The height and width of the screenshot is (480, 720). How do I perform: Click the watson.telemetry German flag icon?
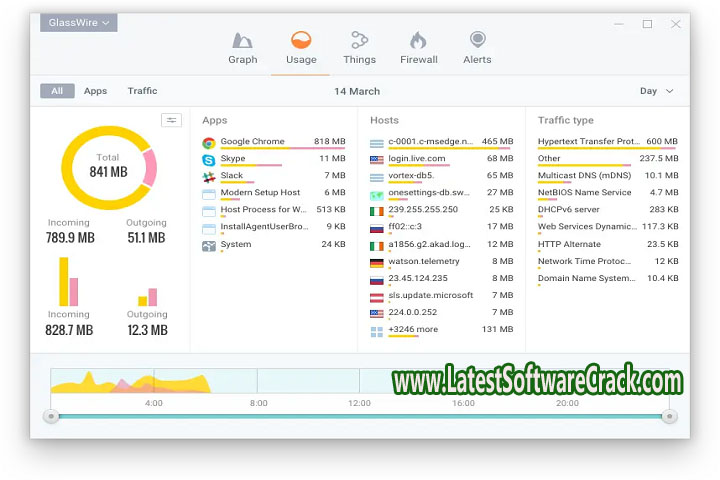377,263
